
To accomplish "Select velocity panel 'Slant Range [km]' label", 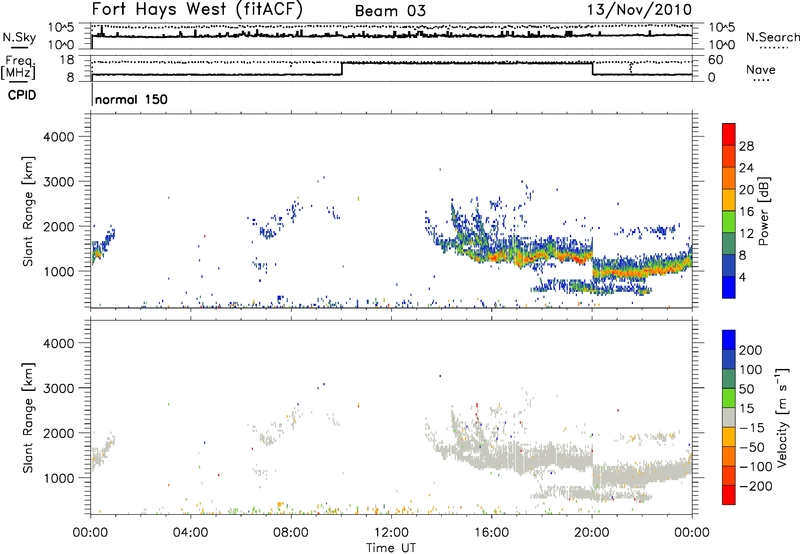I will [28, 417].
